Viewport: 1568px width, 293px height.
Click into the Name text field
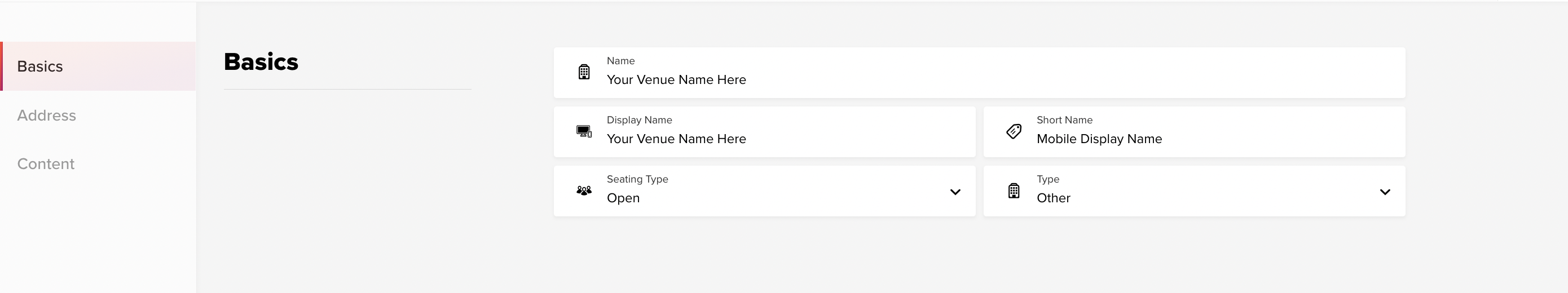coord(979,72)
